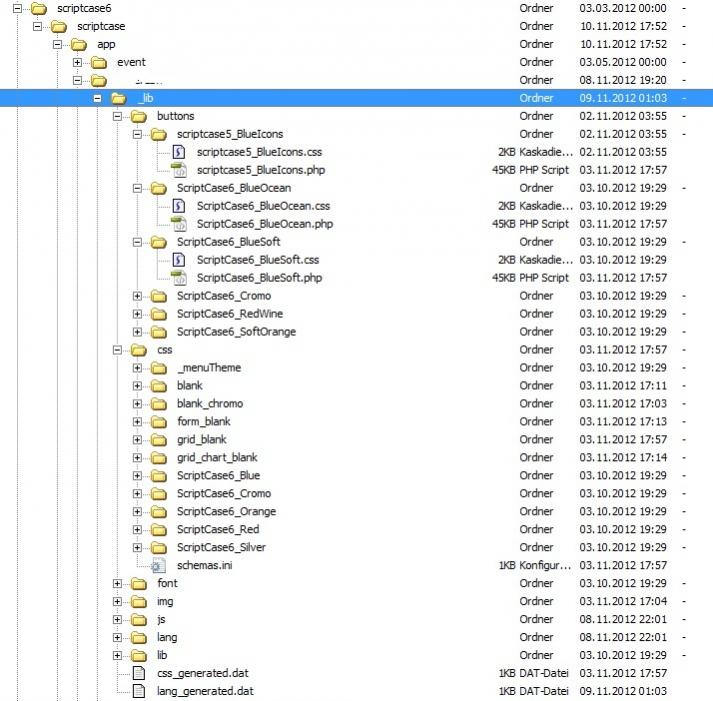Screen dimensions: 713x701
Task: Expand the ScriptCase6_Cromo node under buttons
Action: [137, 296]
